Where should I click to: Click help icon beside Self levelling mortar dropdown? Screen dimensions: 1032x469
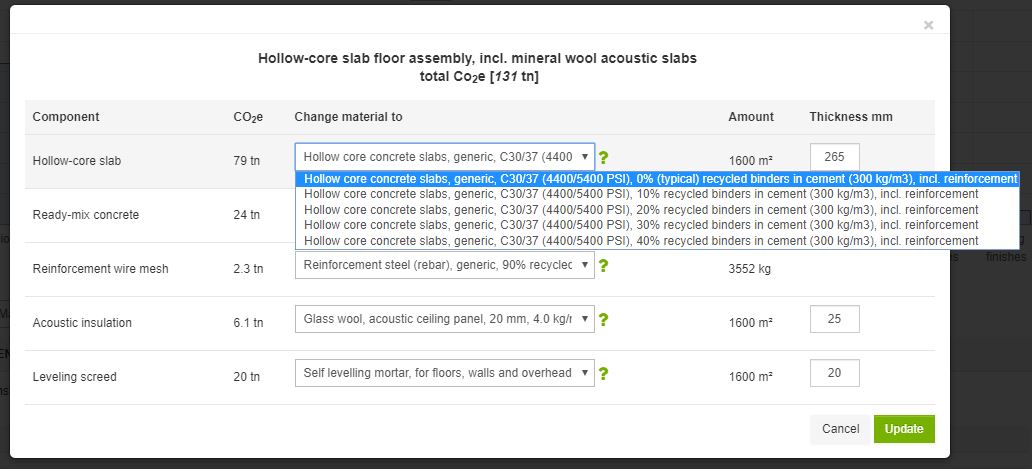(603, 374)
